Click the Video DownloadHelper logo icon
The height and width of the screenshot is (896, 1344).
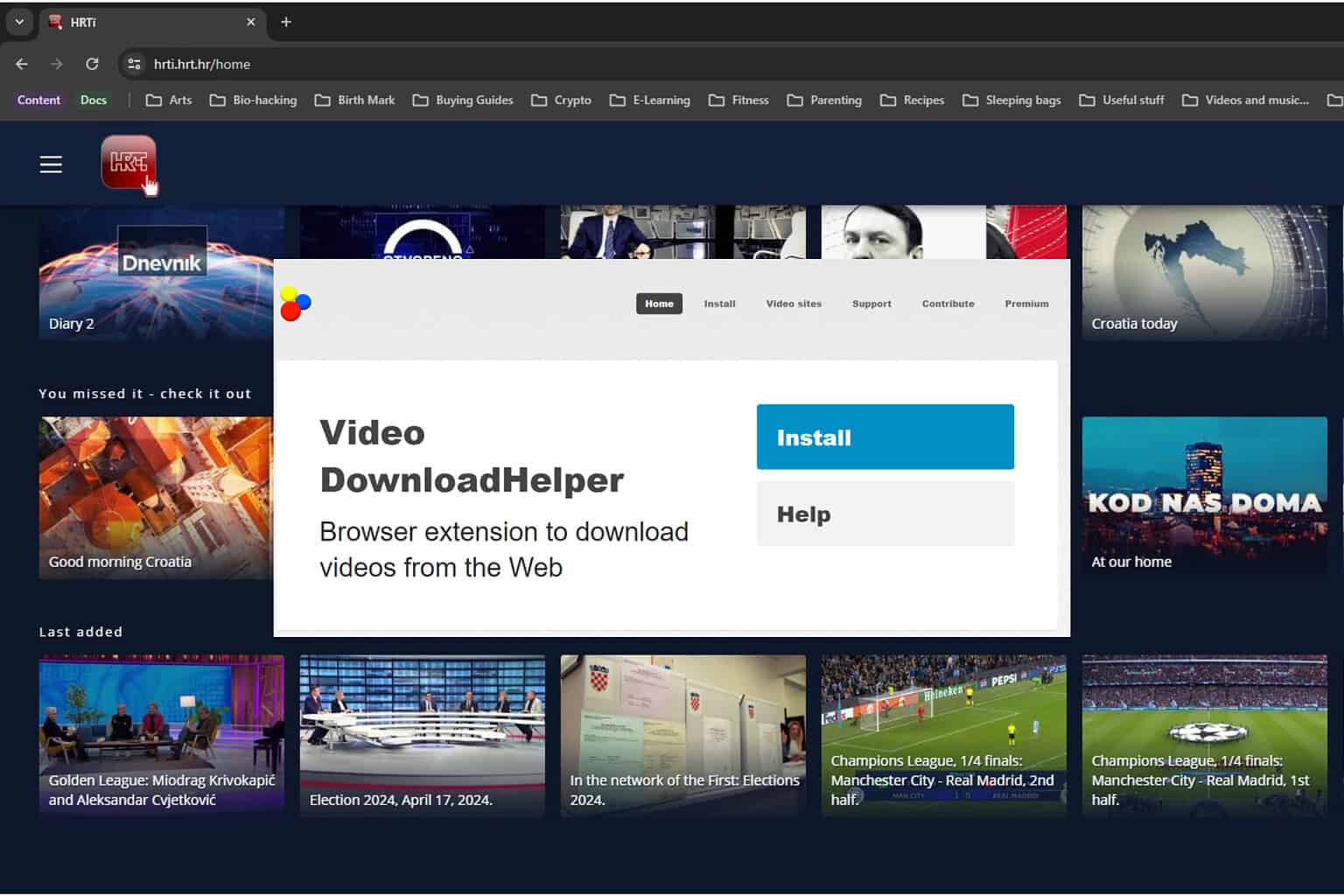pyautogui.click(x=295, y=304)
